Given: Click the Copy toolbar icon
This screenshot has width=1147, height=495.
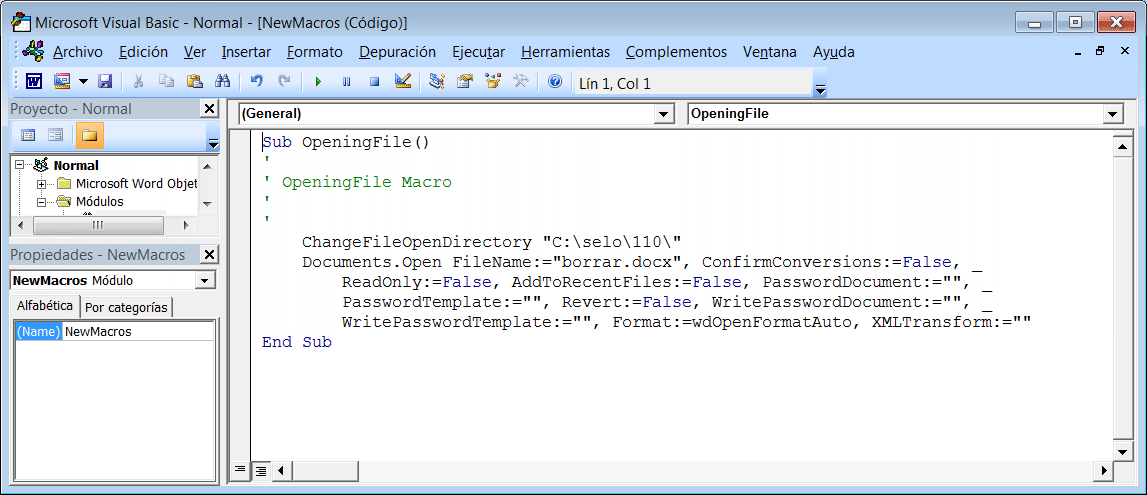Looking at the screenshot, I should coord(168,82).
